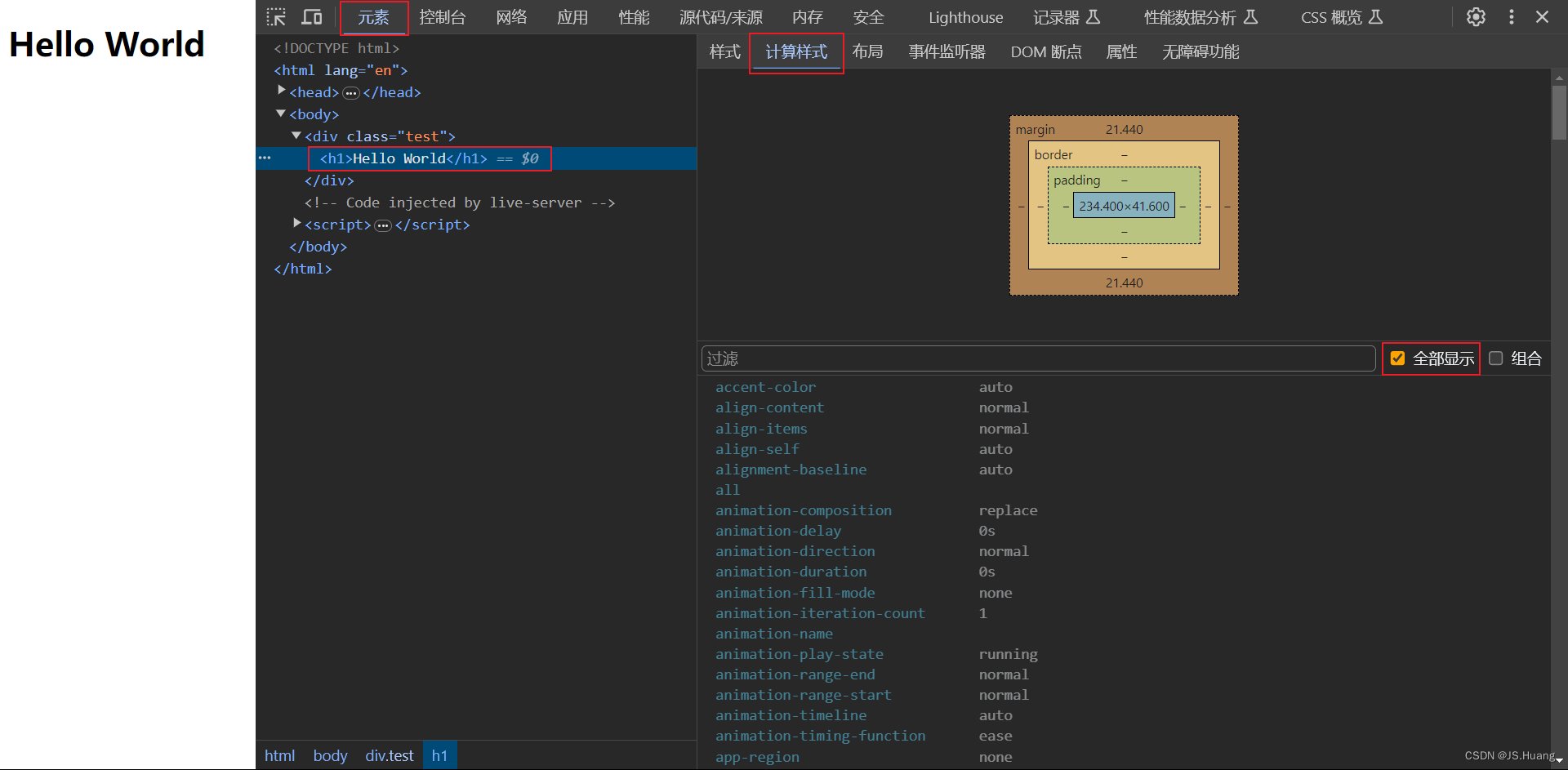Click the border region label in box model
Image resolution: width=1568 pixels, height=770 pixels.
pos(1053,155)
